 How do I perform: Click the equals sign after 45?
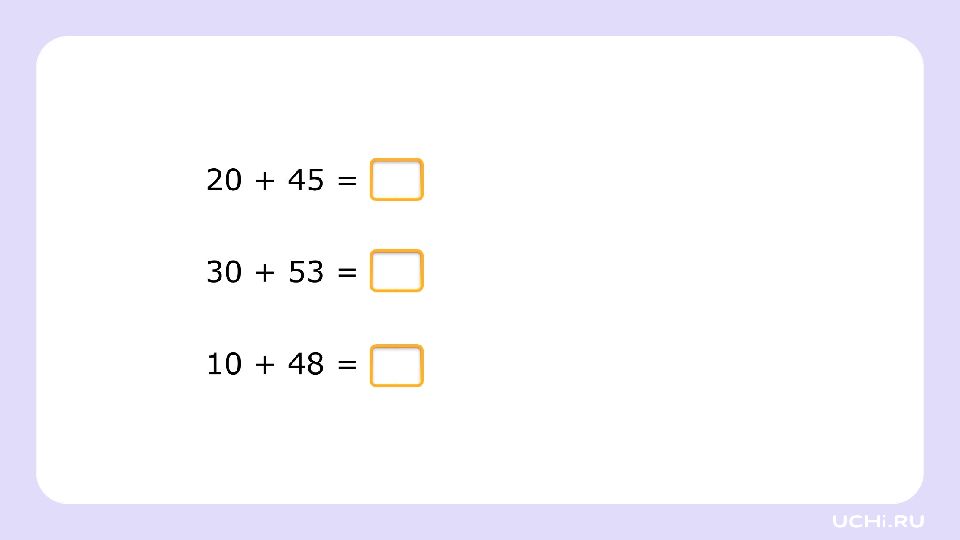[347, 181]
